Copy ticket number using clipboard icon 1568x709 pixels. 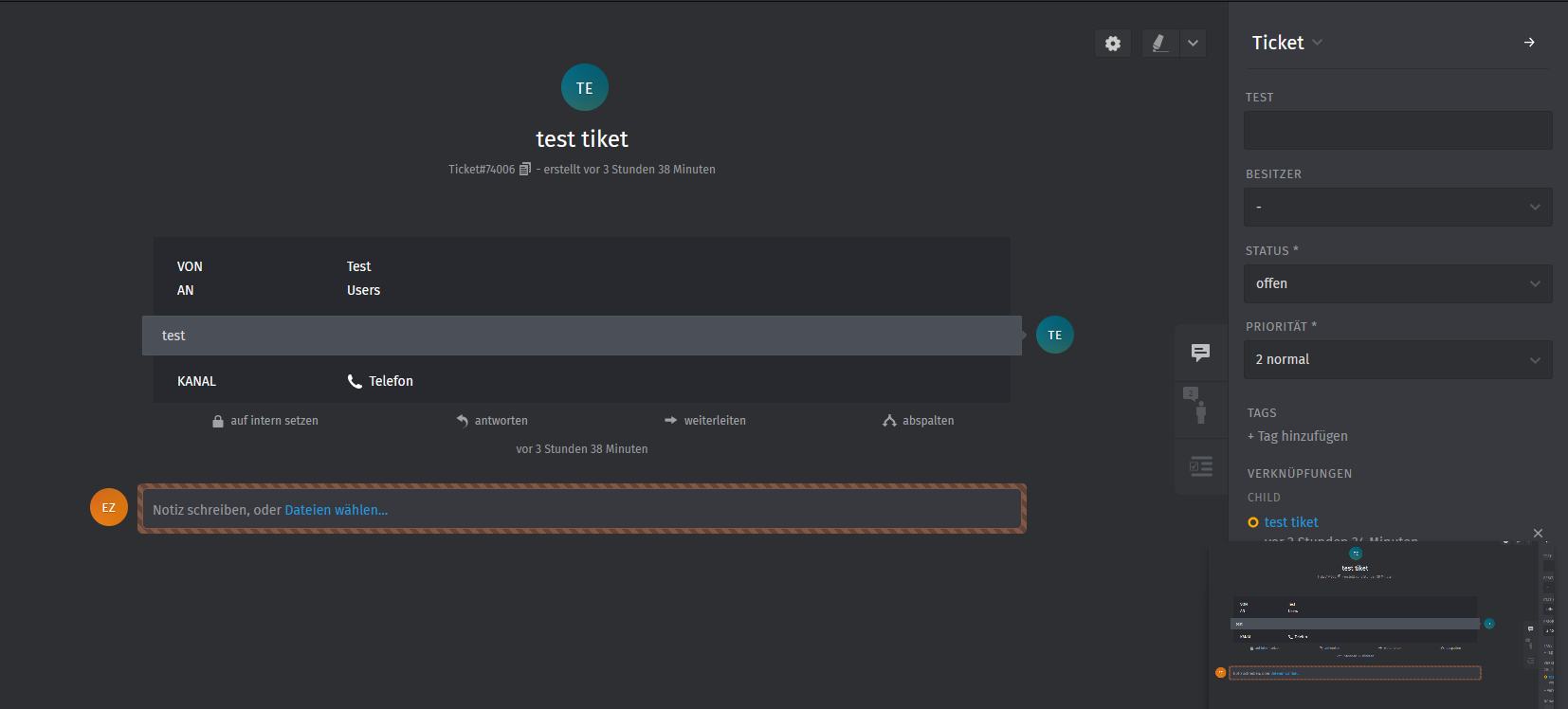click(x=525, y=170)
